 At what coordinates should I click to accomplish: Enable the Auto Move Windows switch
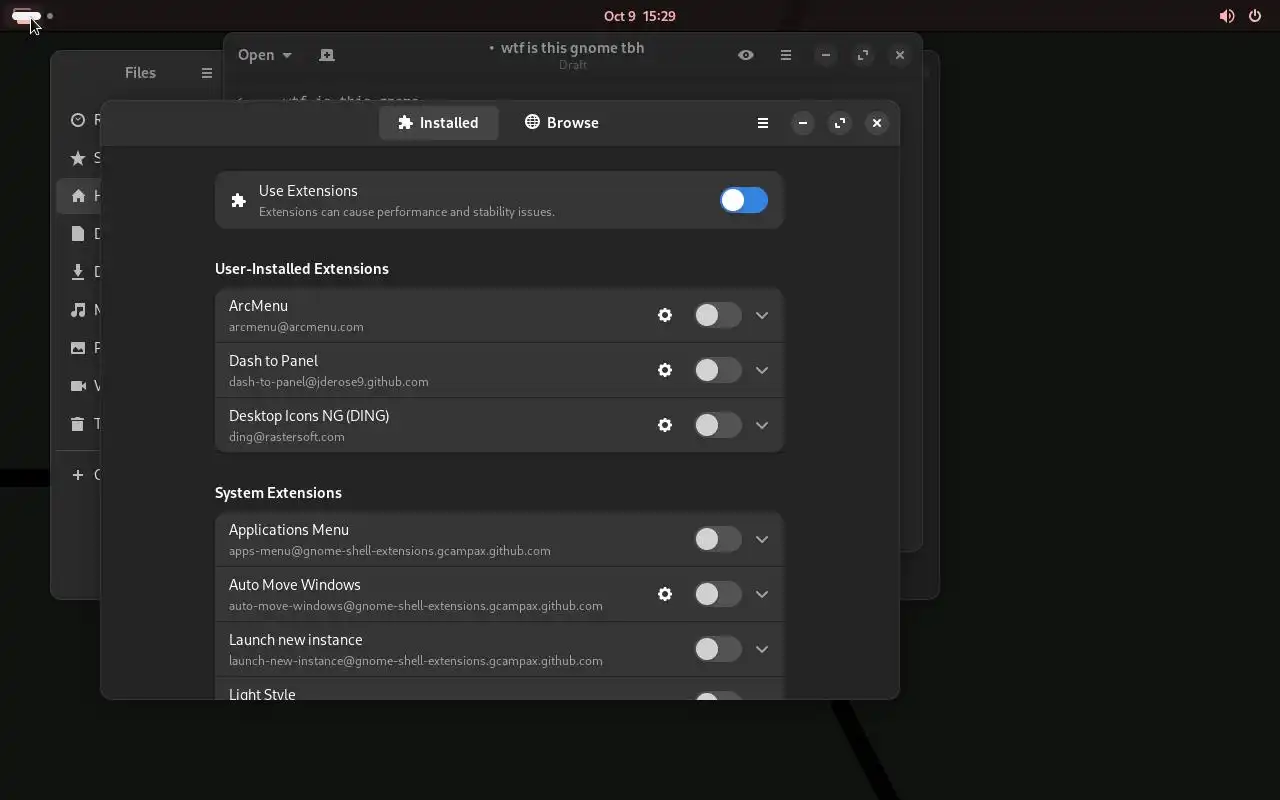(x=718, y=594)
